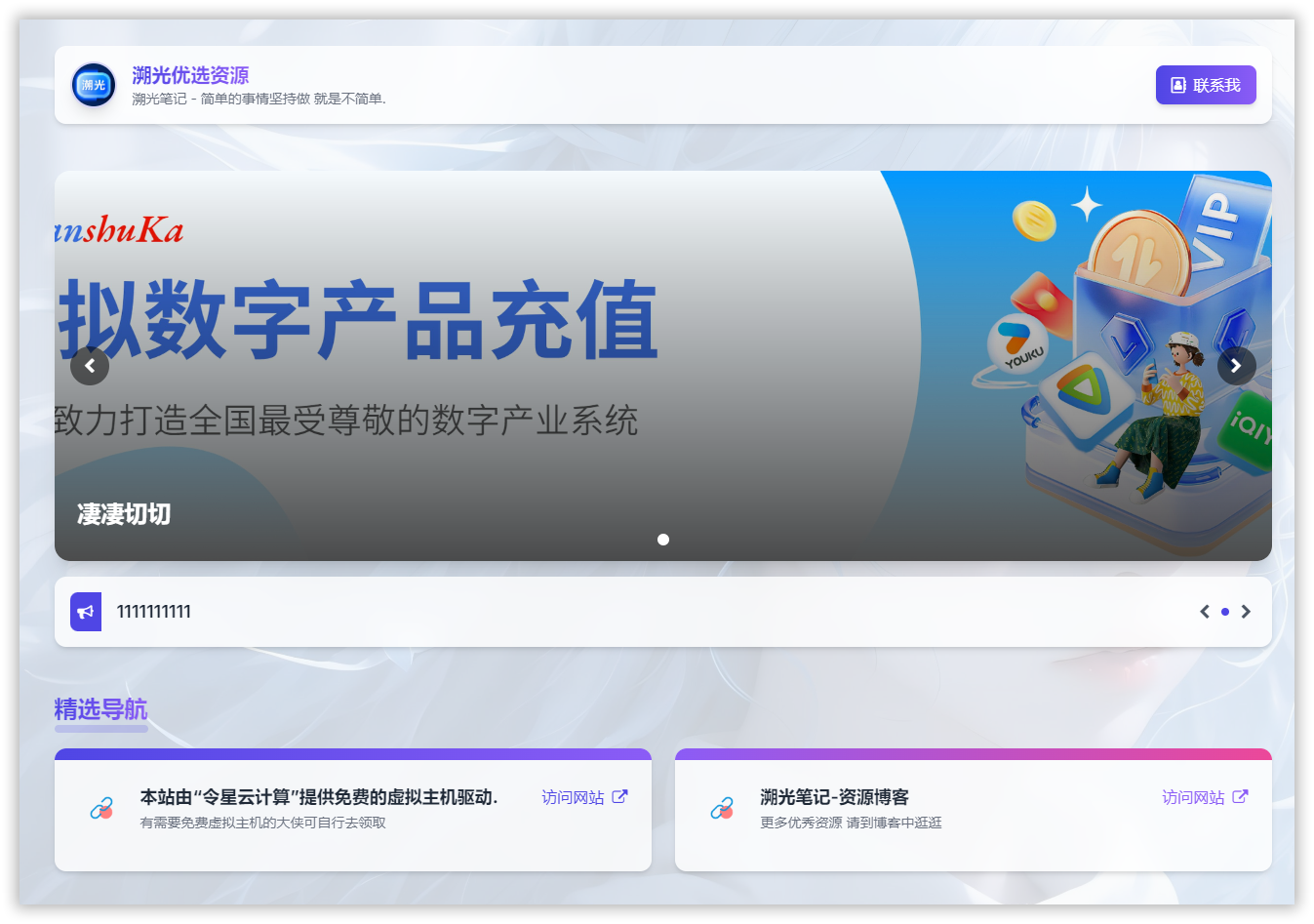1314x924 pixels.
Task: Open the 联系我 contact button
Action: [x=1206, y=85]
